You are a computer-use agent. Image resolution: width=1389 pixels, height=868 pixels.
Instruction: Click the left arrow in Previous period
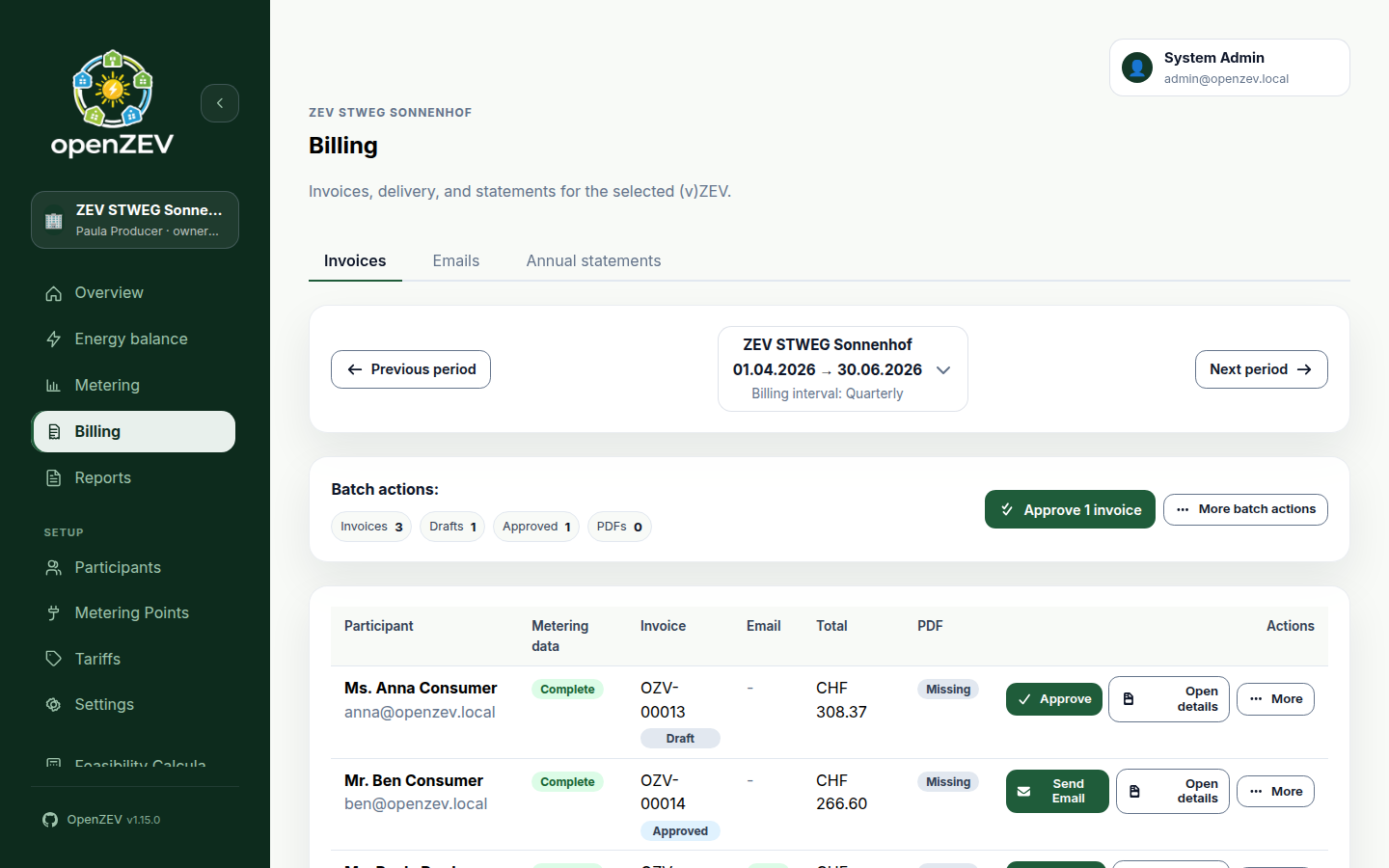point(355,369)
